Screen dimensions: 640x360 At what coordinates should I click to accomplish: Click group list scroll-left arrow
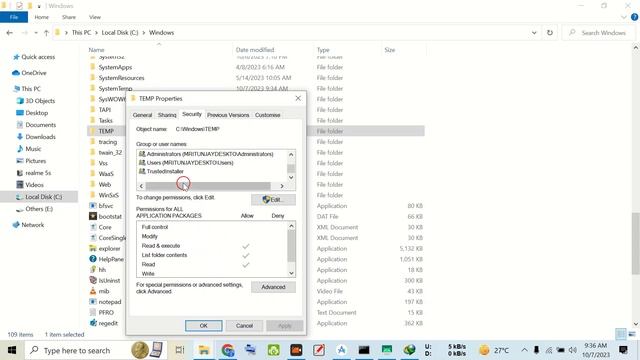(x=141, y=186)
